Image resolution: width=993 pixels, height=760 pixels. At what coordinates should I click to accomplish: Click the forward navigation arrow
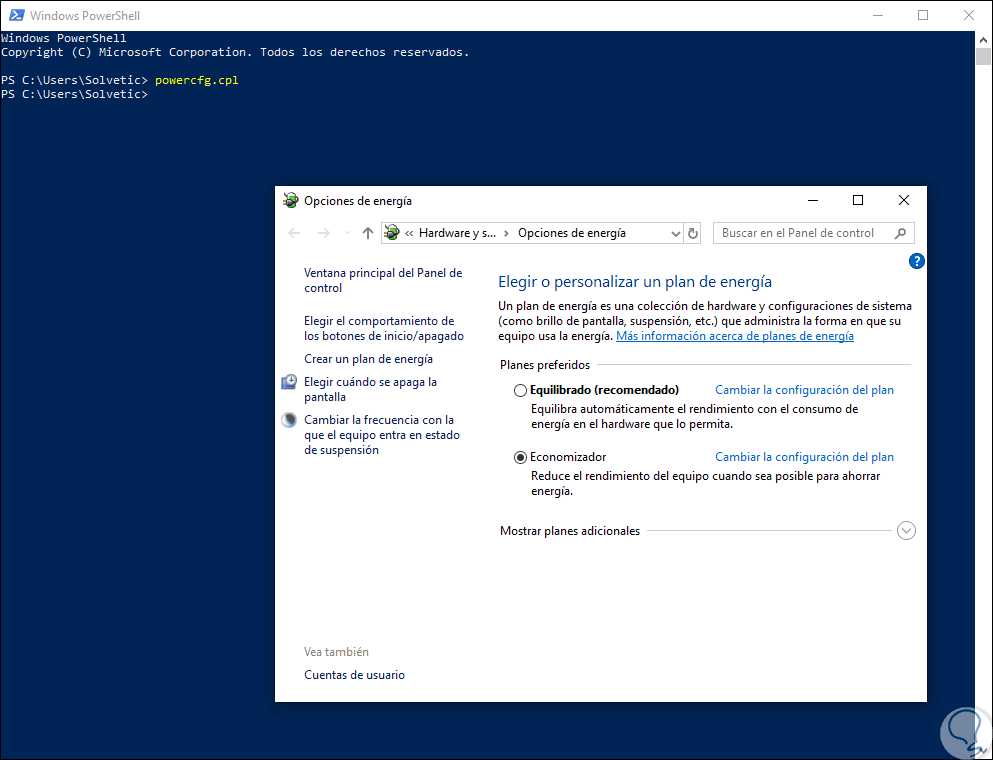pyautogui.click(x=324, y=233)
